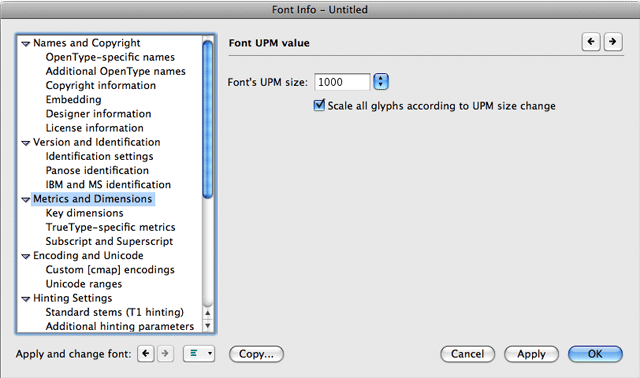
Task: Collapse the Names and Copyright section
Action: point(26,43)
